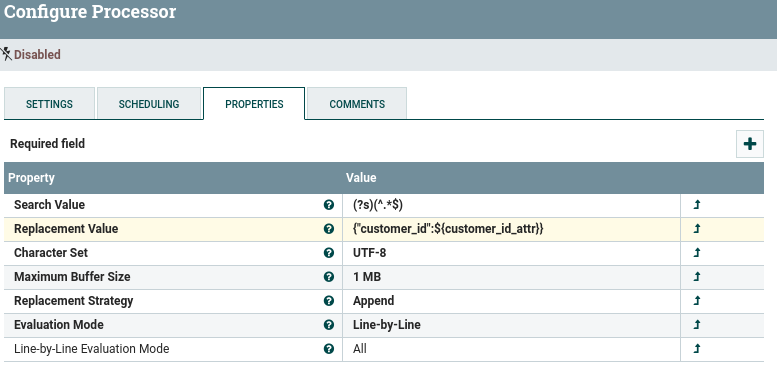Screen dimensions: 777x365
Task: Switch to the Scheduling tab
Action: coord(149,104)
